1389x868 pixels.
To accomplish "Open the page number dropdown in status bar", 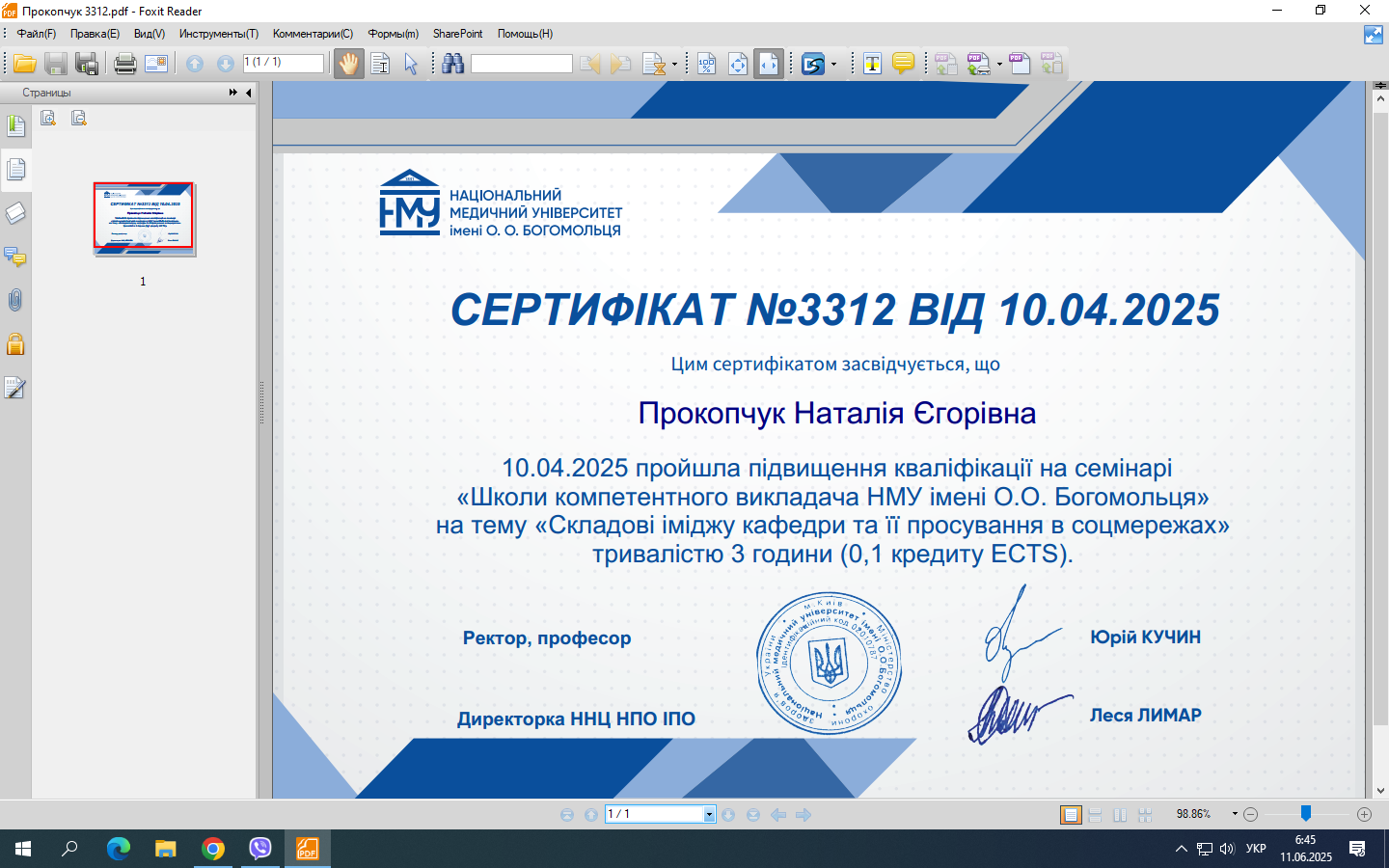I will point(709,815).
